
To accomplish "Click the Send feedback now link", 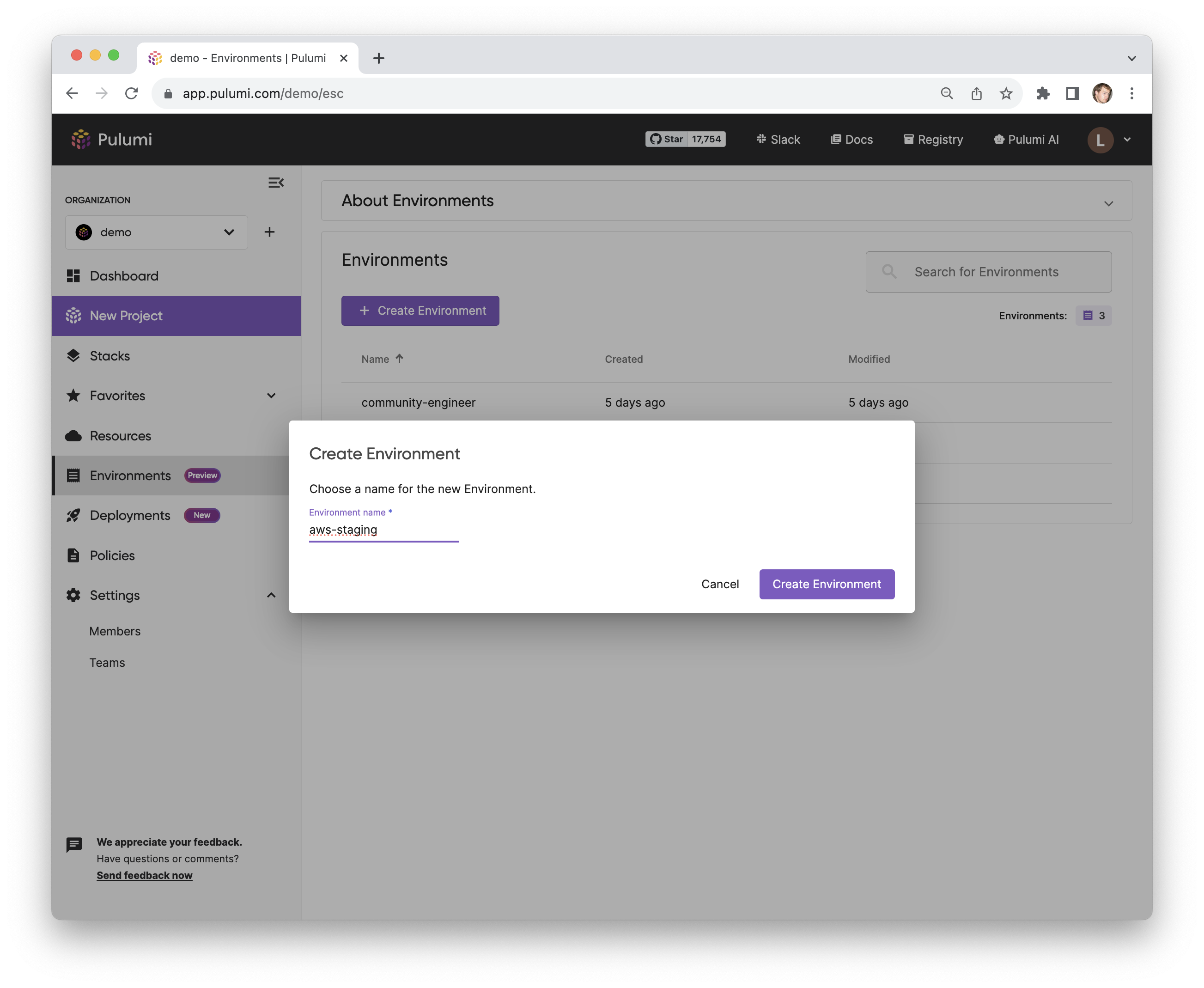I will [145, 875].
